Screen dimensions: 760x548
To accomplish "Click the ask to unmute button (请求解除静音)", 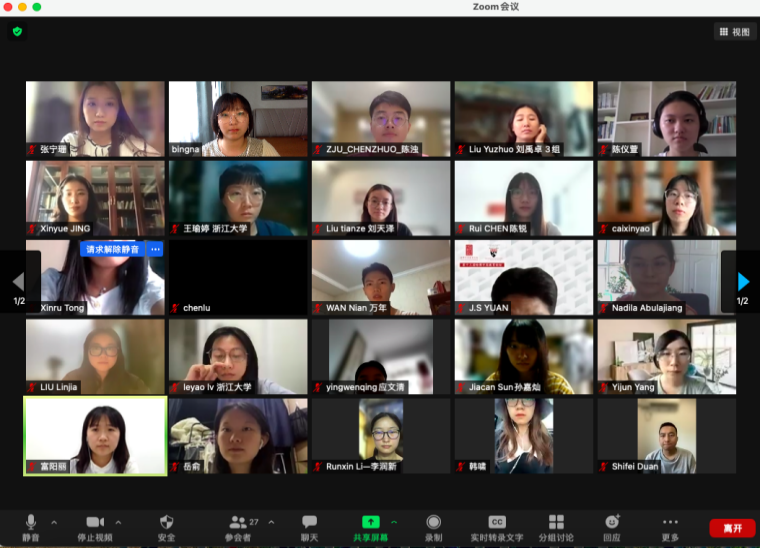I will (x=113, y=249).
